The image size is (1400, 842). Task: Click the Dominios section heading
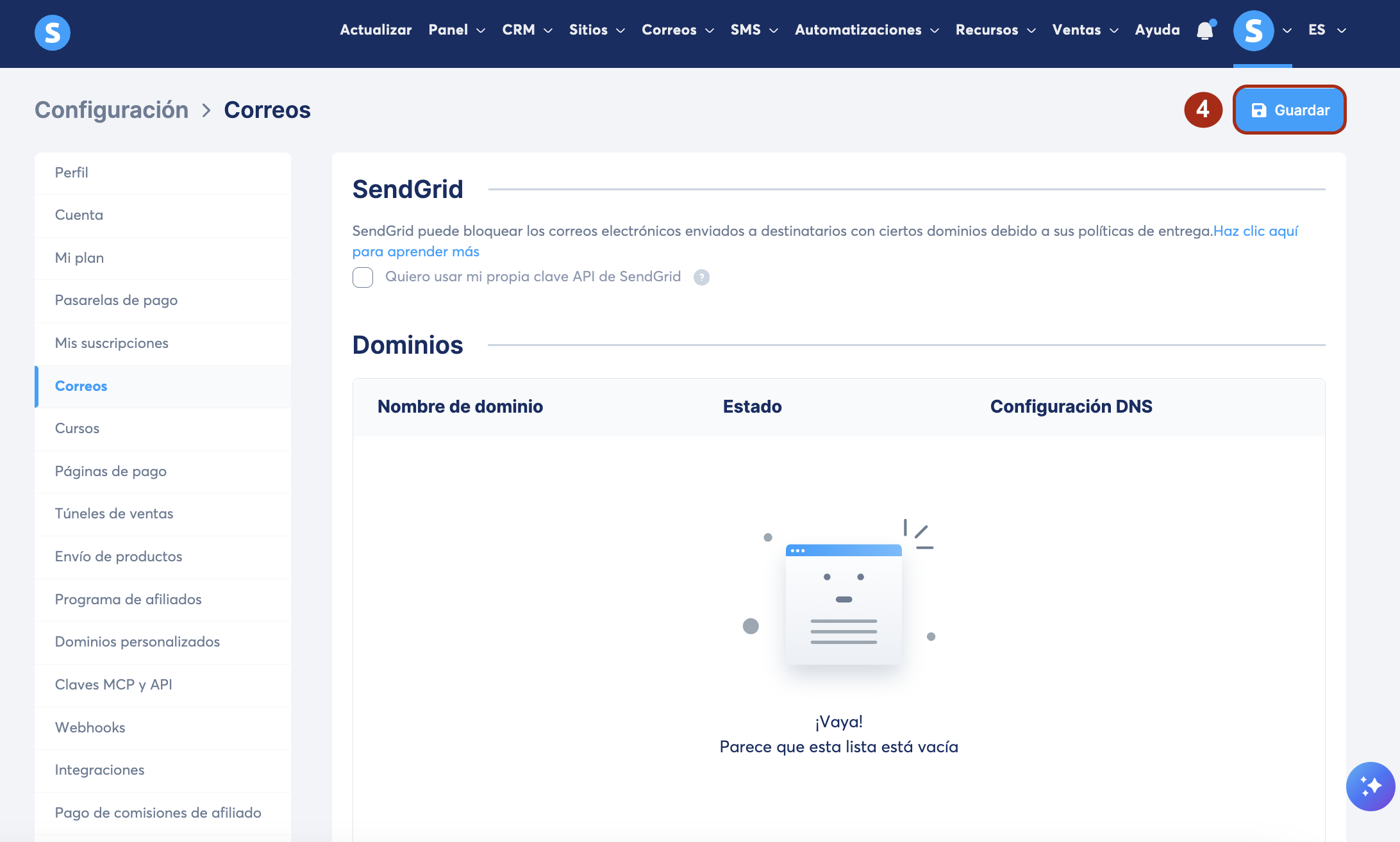point(408,345)
